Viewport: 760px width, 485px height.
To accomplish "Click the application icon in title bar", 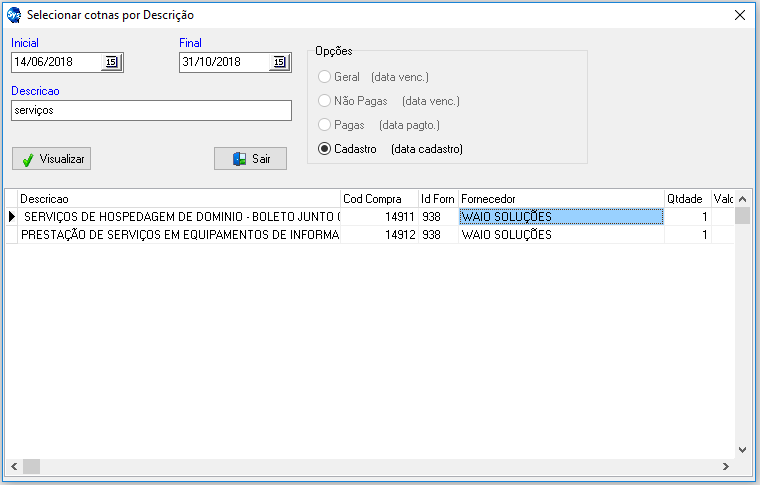I will [14, 15].
